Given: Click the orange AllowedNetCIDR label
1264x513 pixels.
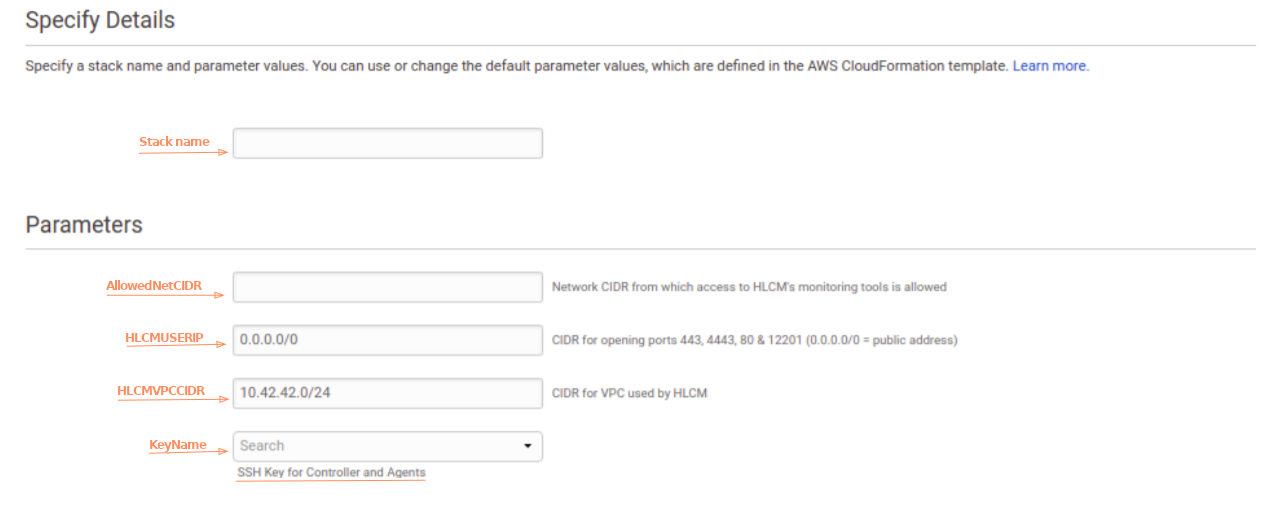Looking at the screenshot, I should pyautogui.click(x=154, y=286).
